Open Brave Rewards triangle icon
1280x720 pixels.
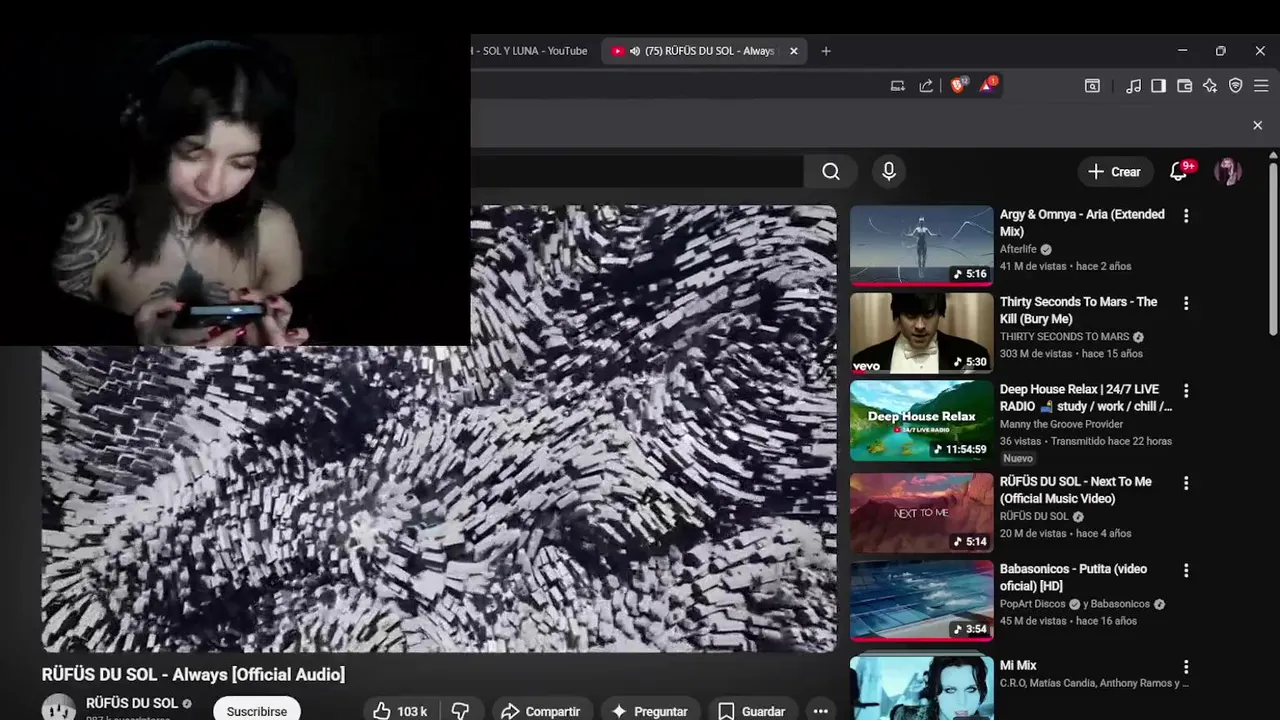click(x=987, y=86)
